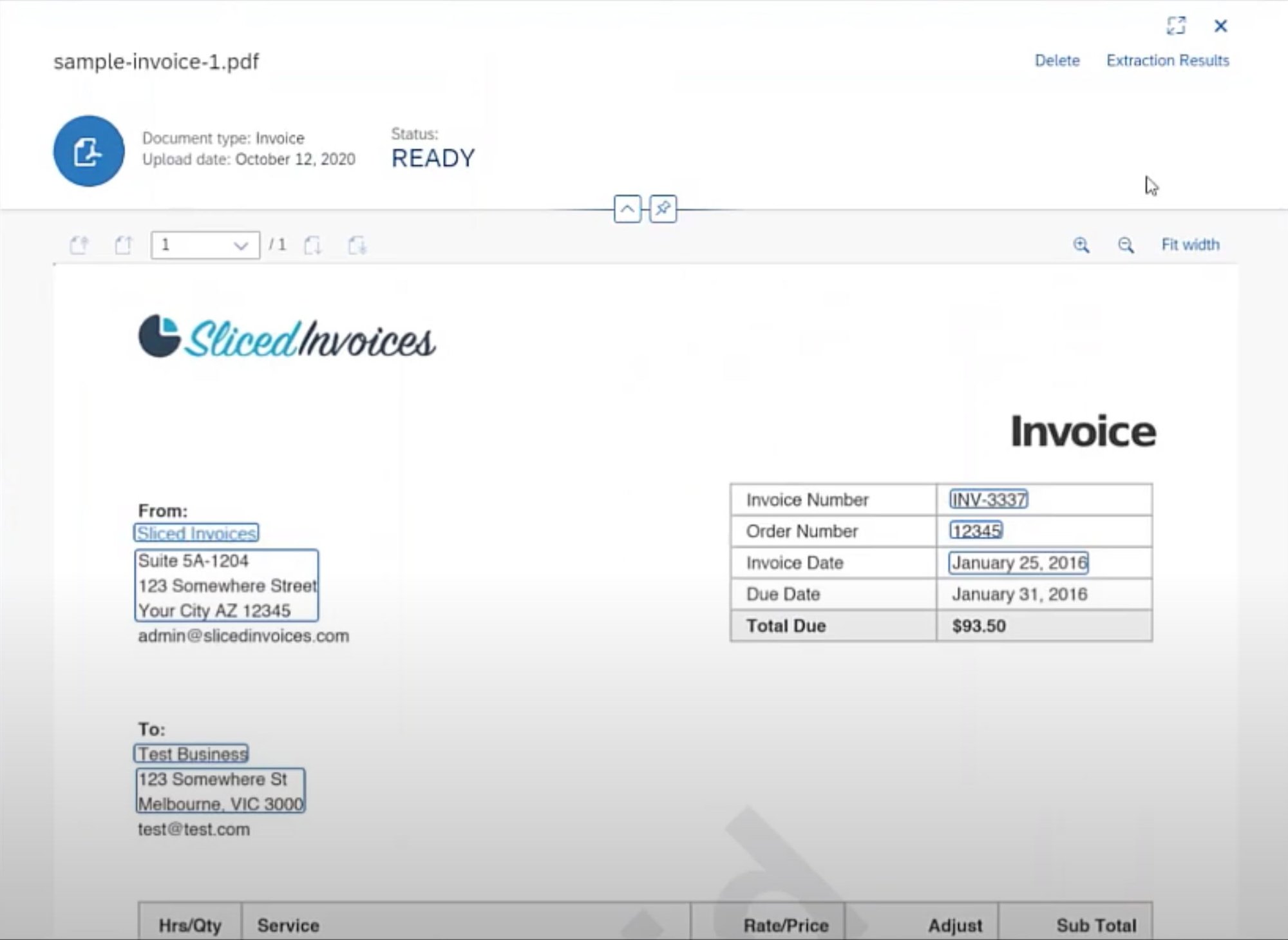The image size is (1288, 940).
Task: Click the Invoice Number label cell
Action: coord(833,499)
